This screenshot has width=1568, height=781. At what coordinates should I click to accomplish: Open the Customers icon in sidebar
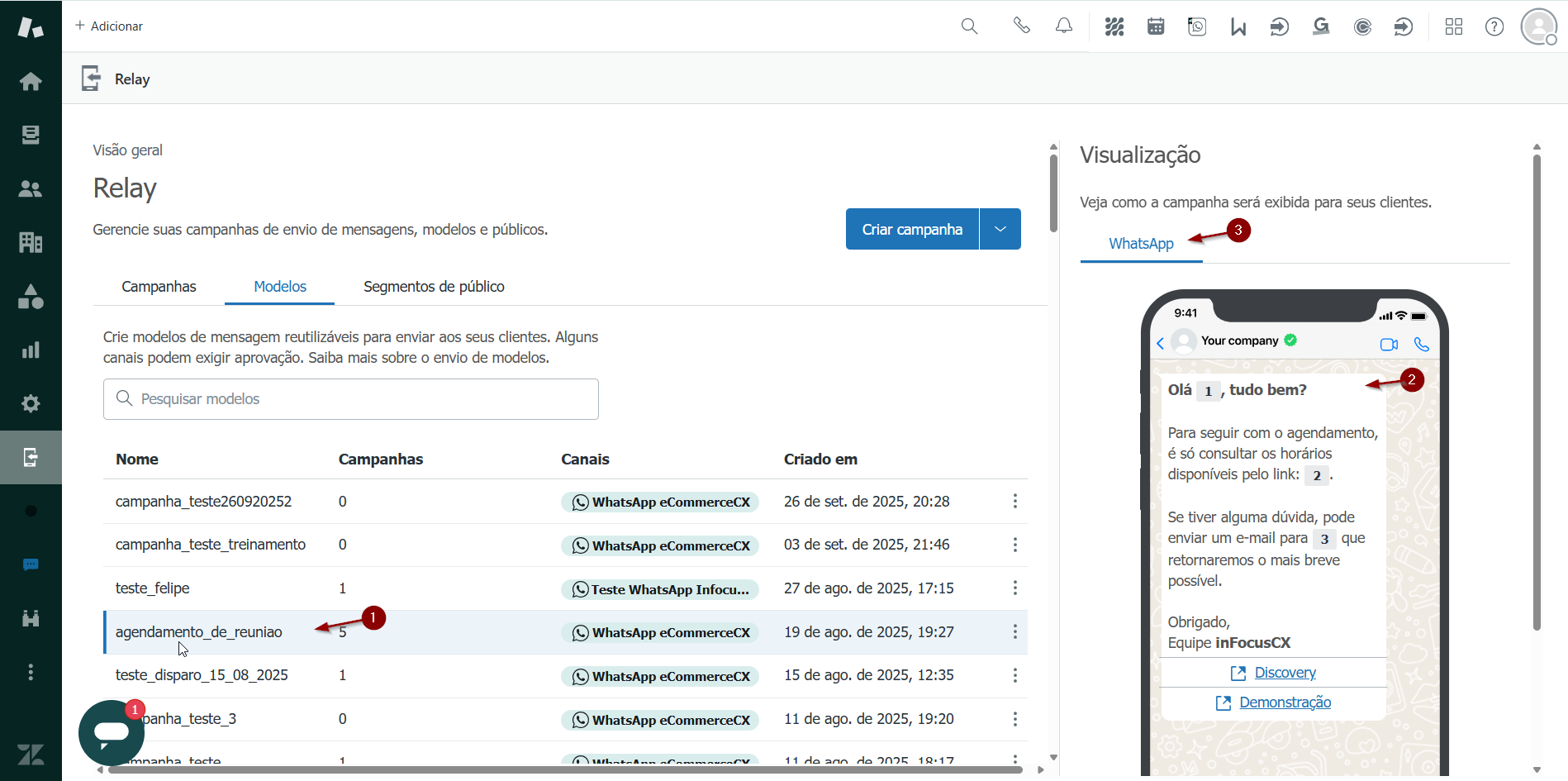click(x=31, y=188)
